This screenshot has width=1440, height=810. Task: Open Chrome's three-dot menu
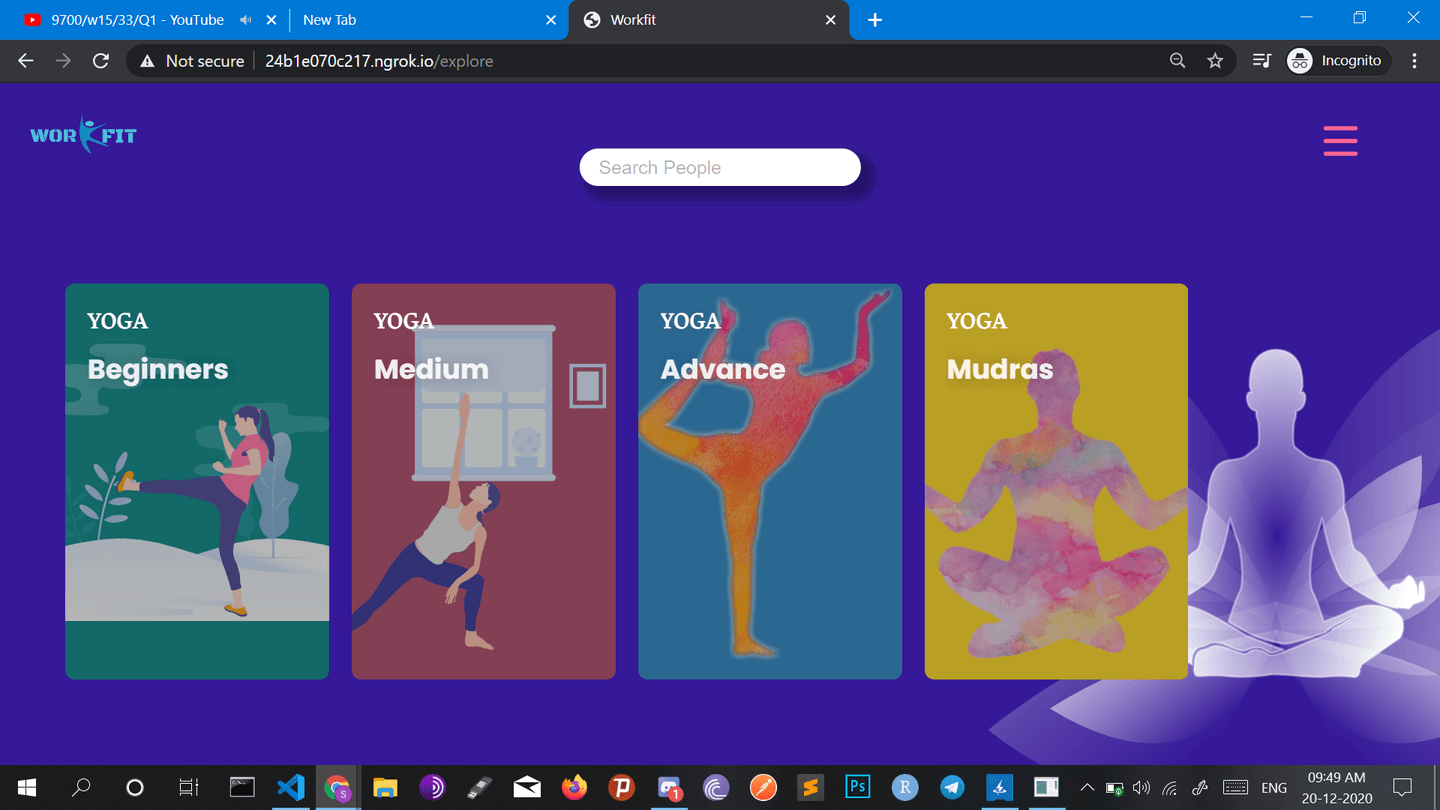(x=1414, y=61)
